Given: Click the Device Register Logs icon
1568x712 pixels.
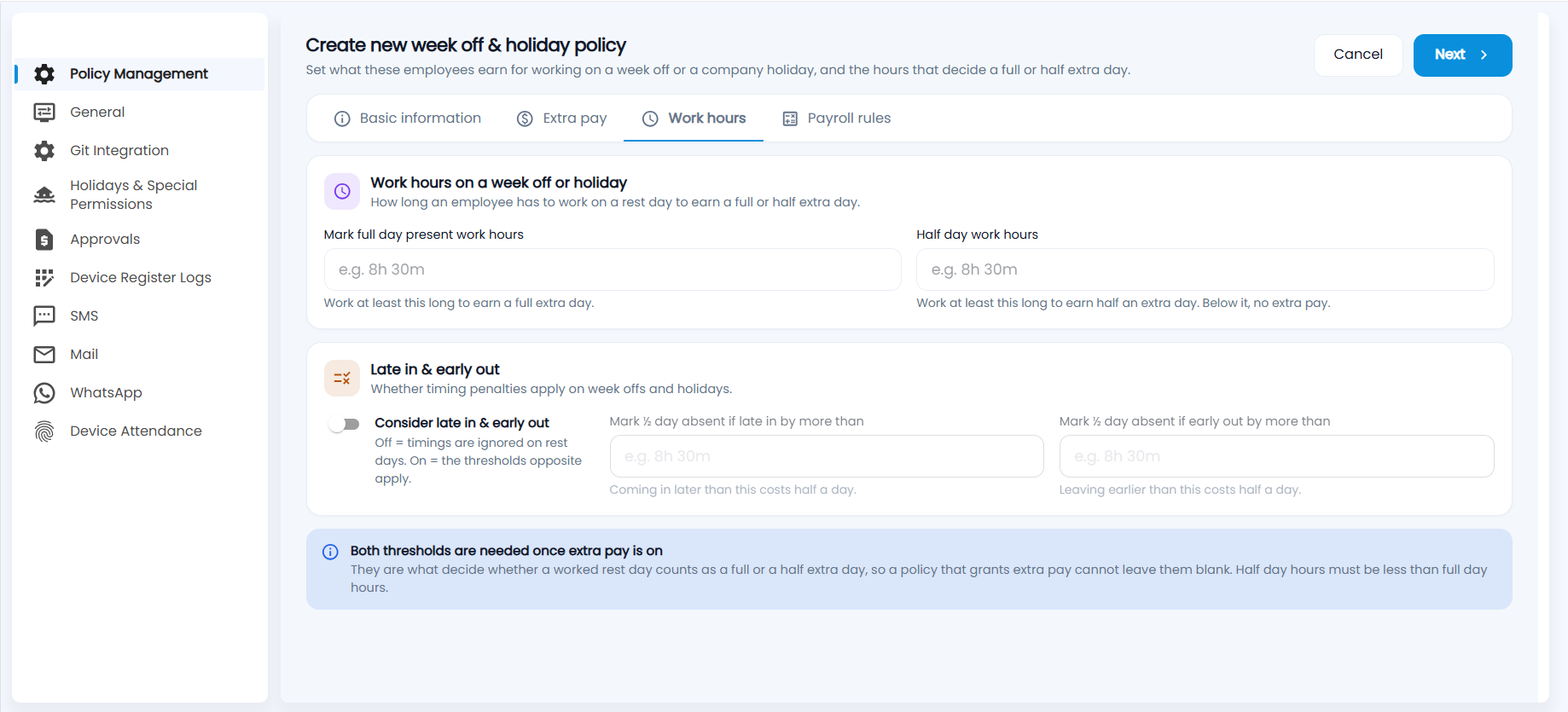Looking at the screenshot, I should click(44, 278).
